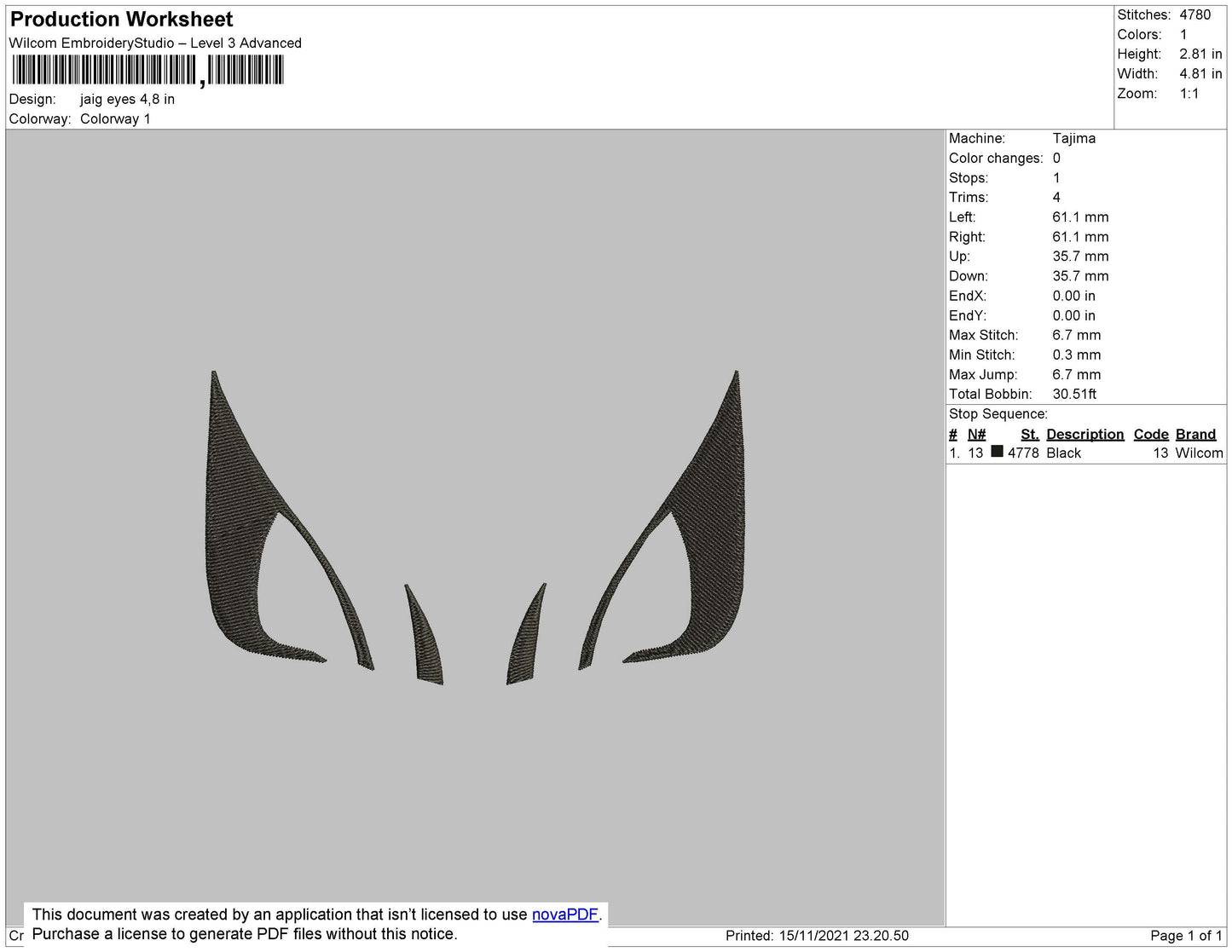The height and width of the screenshot is (952, 1232).
Task: Click Total Bobbin value 30.51ft
Action: click(x=1074, y=395)
